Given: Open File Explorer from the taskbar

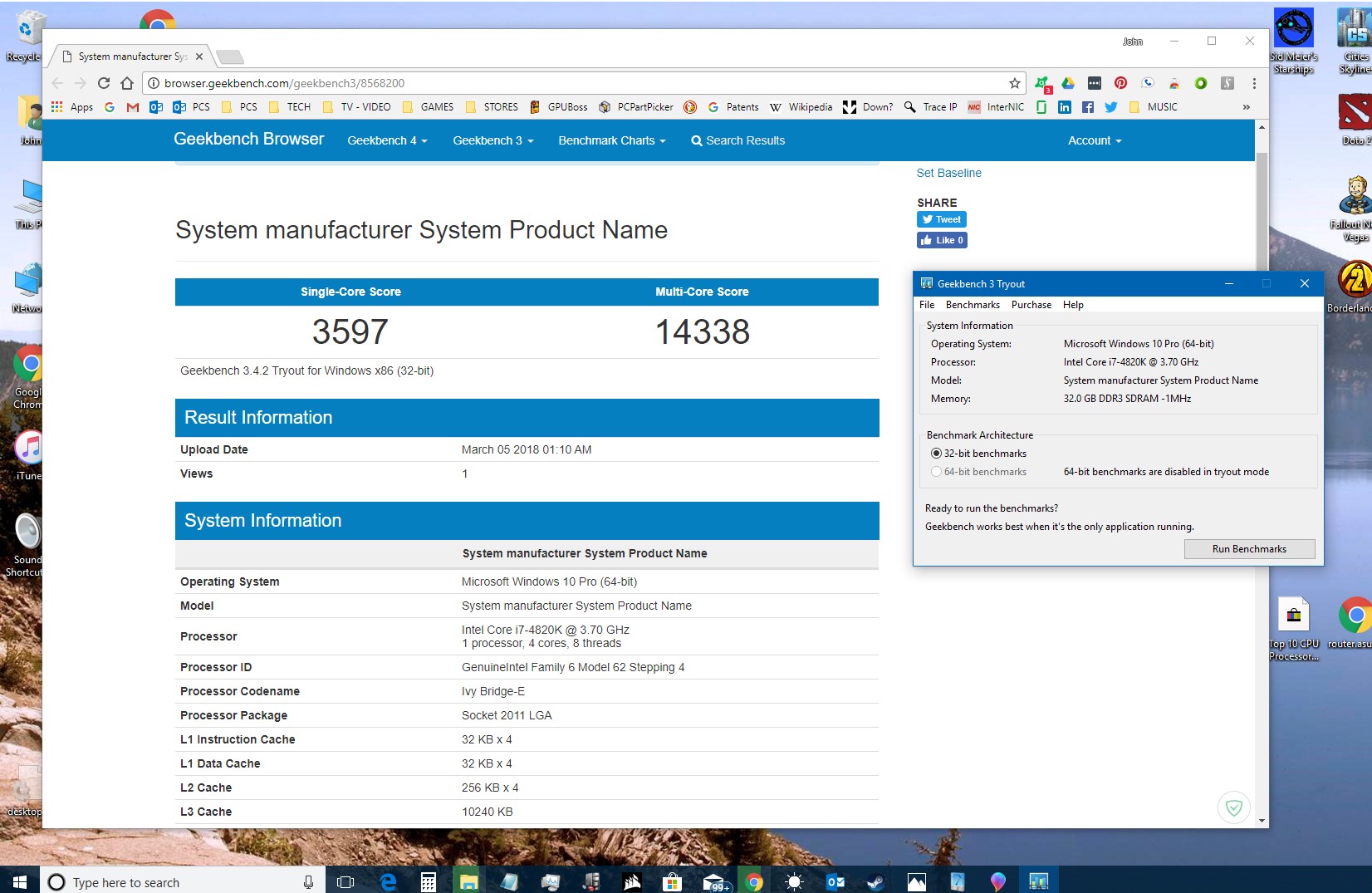Looking at the screenshot, I should [x=469, y=881].
